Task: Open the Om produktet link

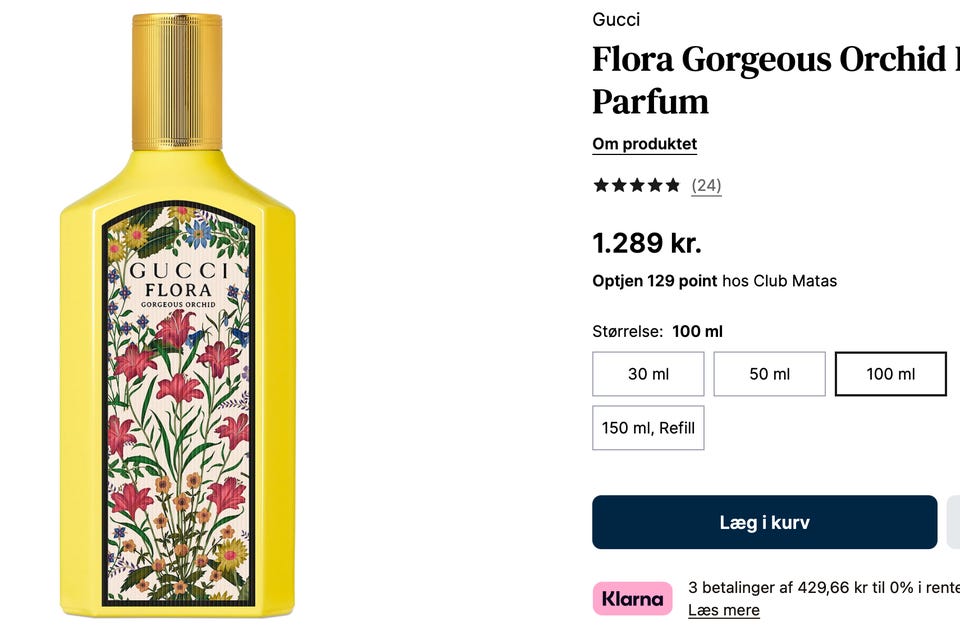Action: coord(644,144)
